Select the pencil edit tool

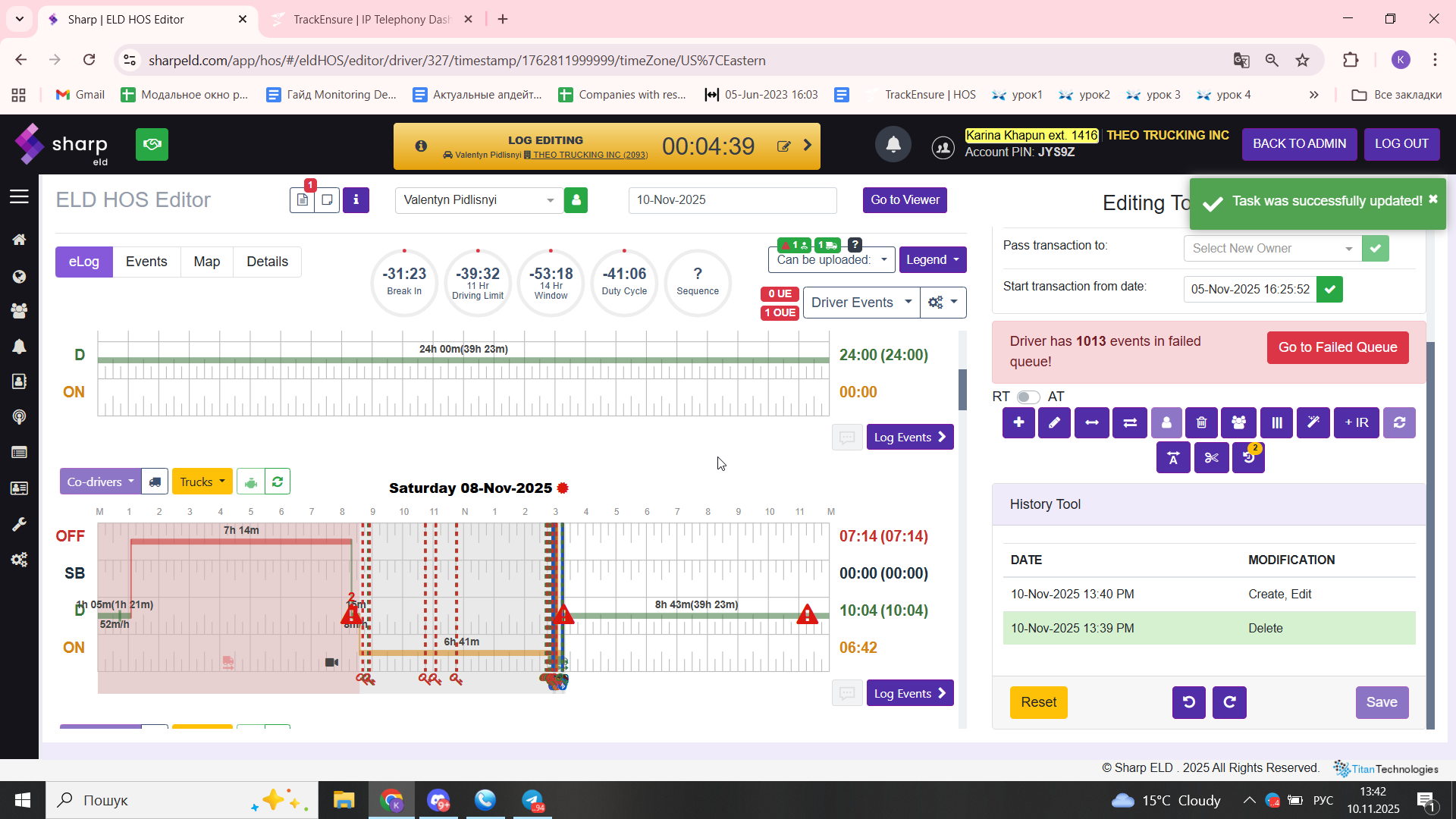point(1054,423)
